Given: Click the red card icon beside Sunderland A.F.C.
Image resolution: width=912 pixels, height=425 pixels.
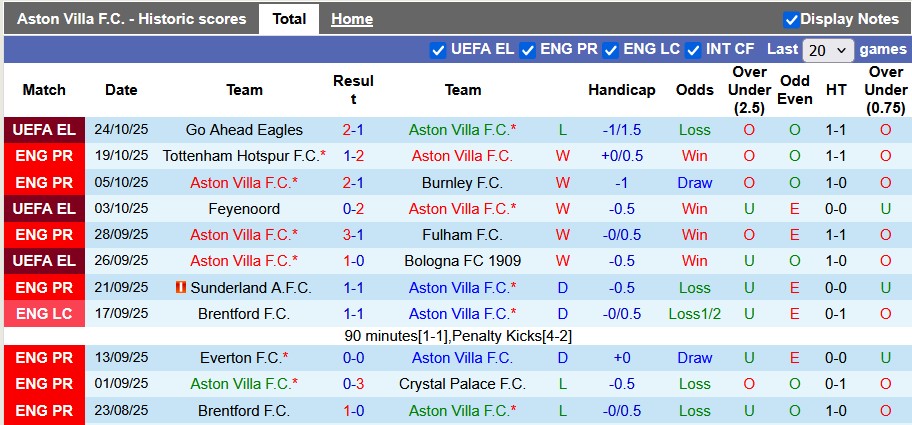Looking at the screenshot, I should [x=181, y=288].
